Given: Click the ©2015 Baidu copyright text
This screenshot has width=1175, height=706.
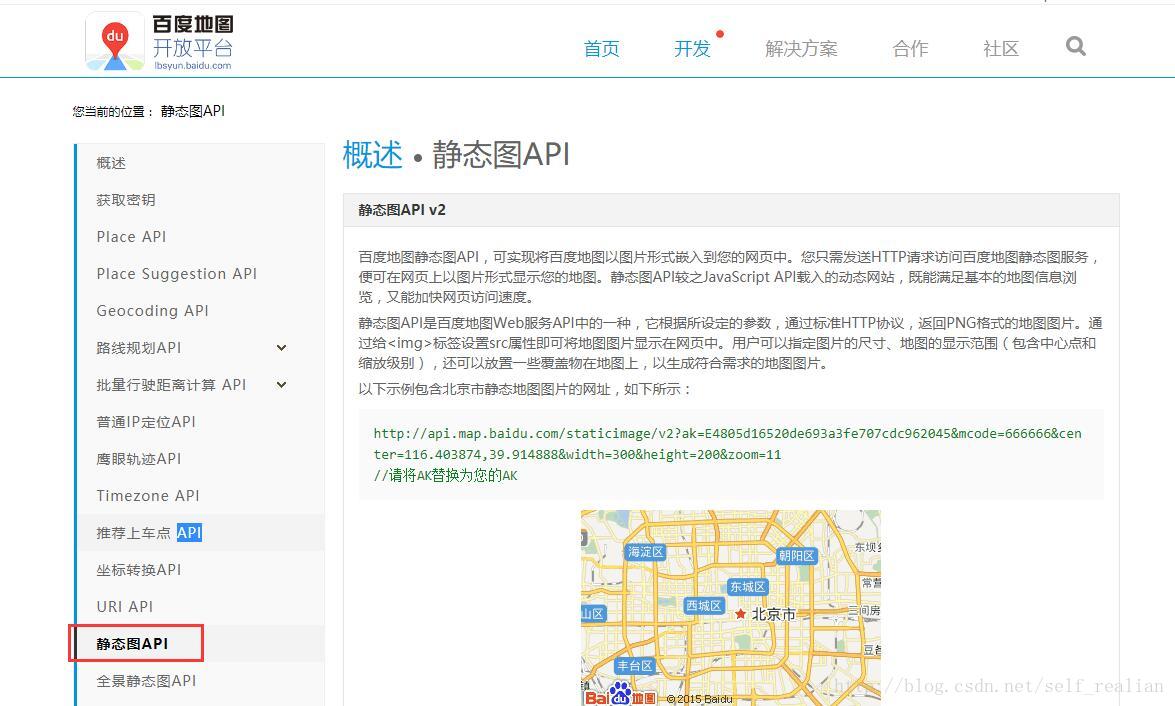Looking at the screenshot, I should (699, 699).
